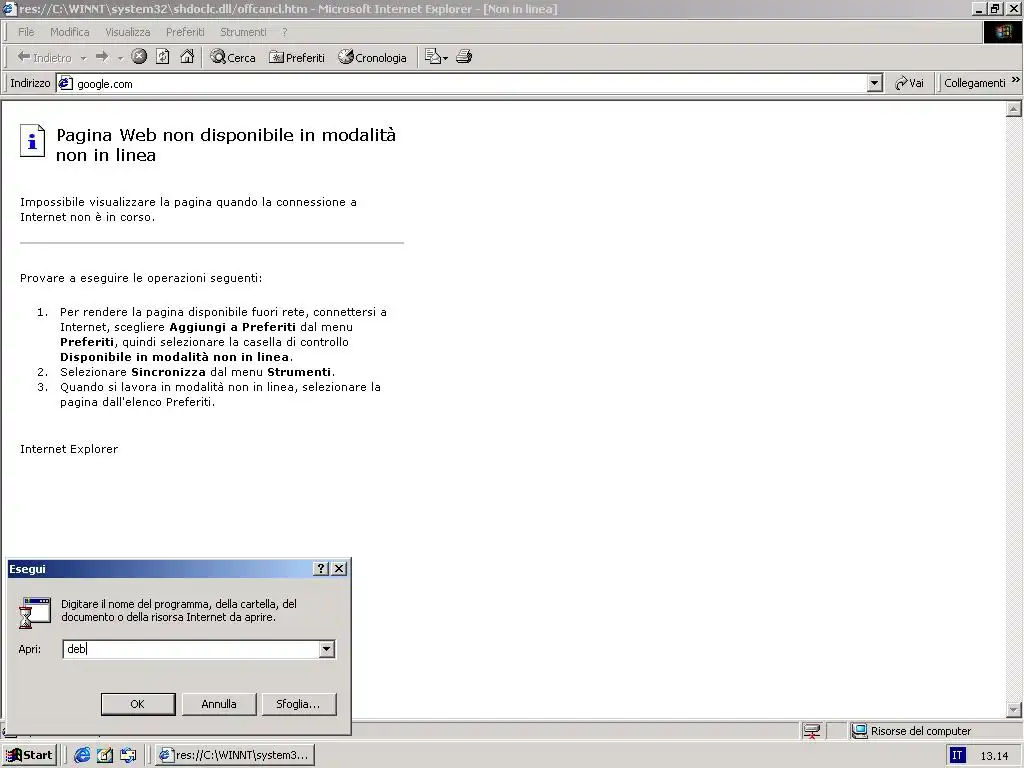Click the page icon in address bar
Viewport: 1024px width, 768px height.
(x=65, y=83)
